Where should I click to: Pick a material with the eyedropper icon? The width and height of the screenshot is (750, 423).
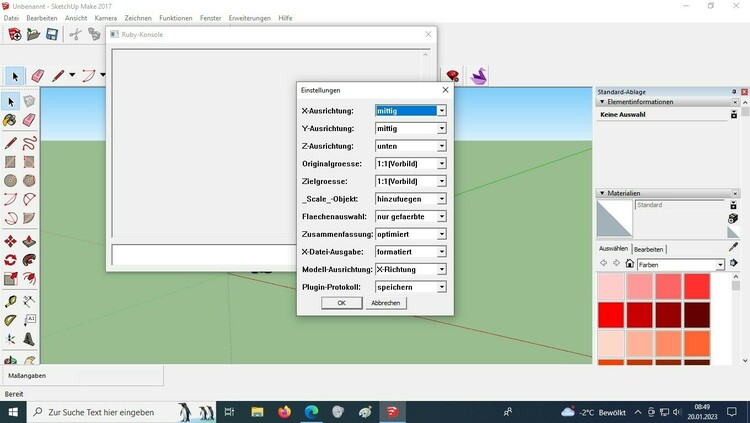tap(733, 247)
